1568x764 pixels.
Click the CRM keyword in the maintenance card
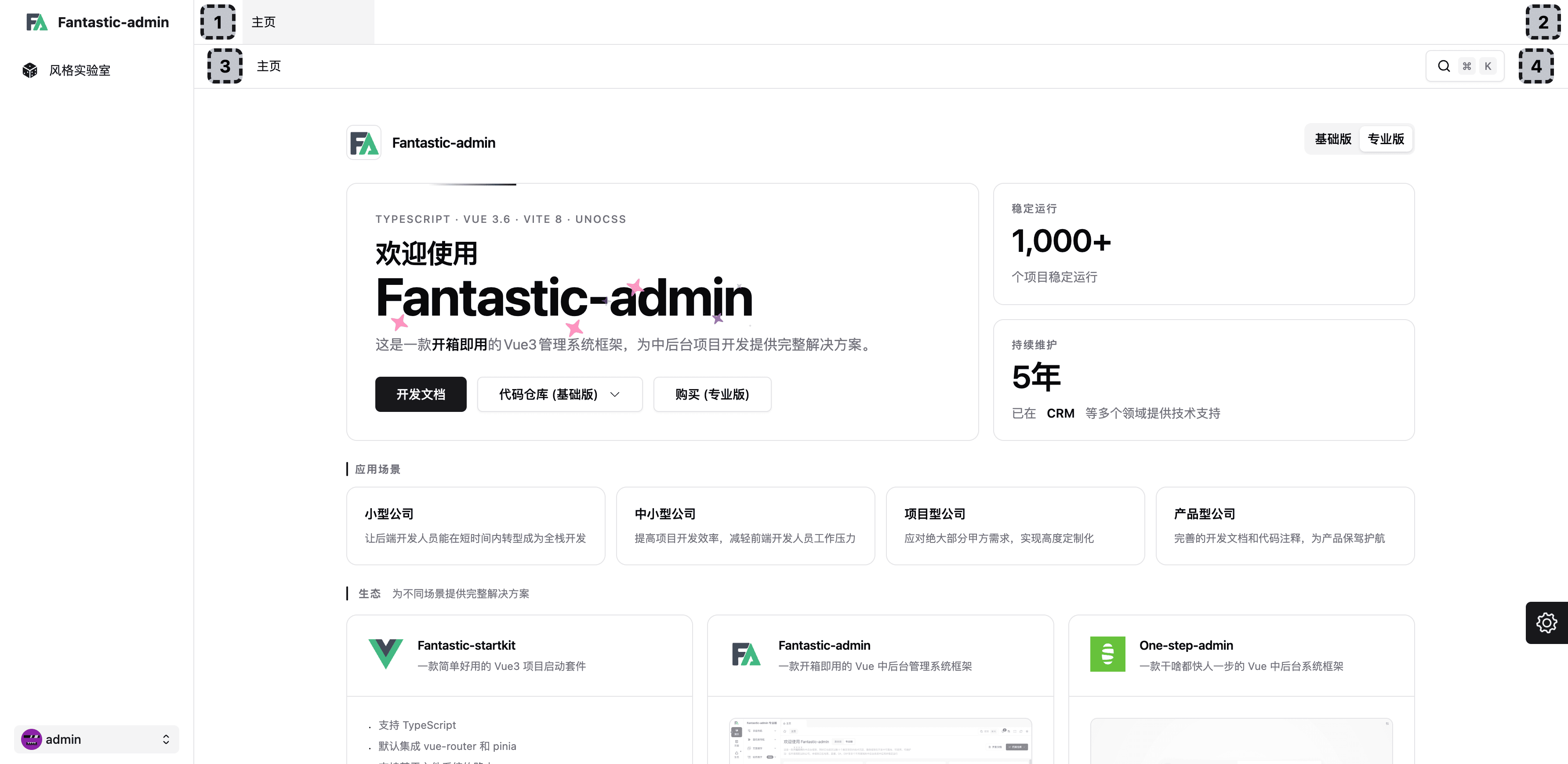point(1060,413)
